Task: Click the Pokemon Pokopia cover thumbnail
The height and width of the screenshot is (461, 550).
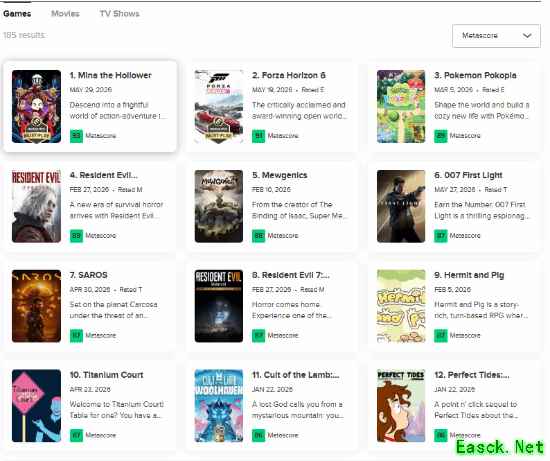Action: click(401, 106)
